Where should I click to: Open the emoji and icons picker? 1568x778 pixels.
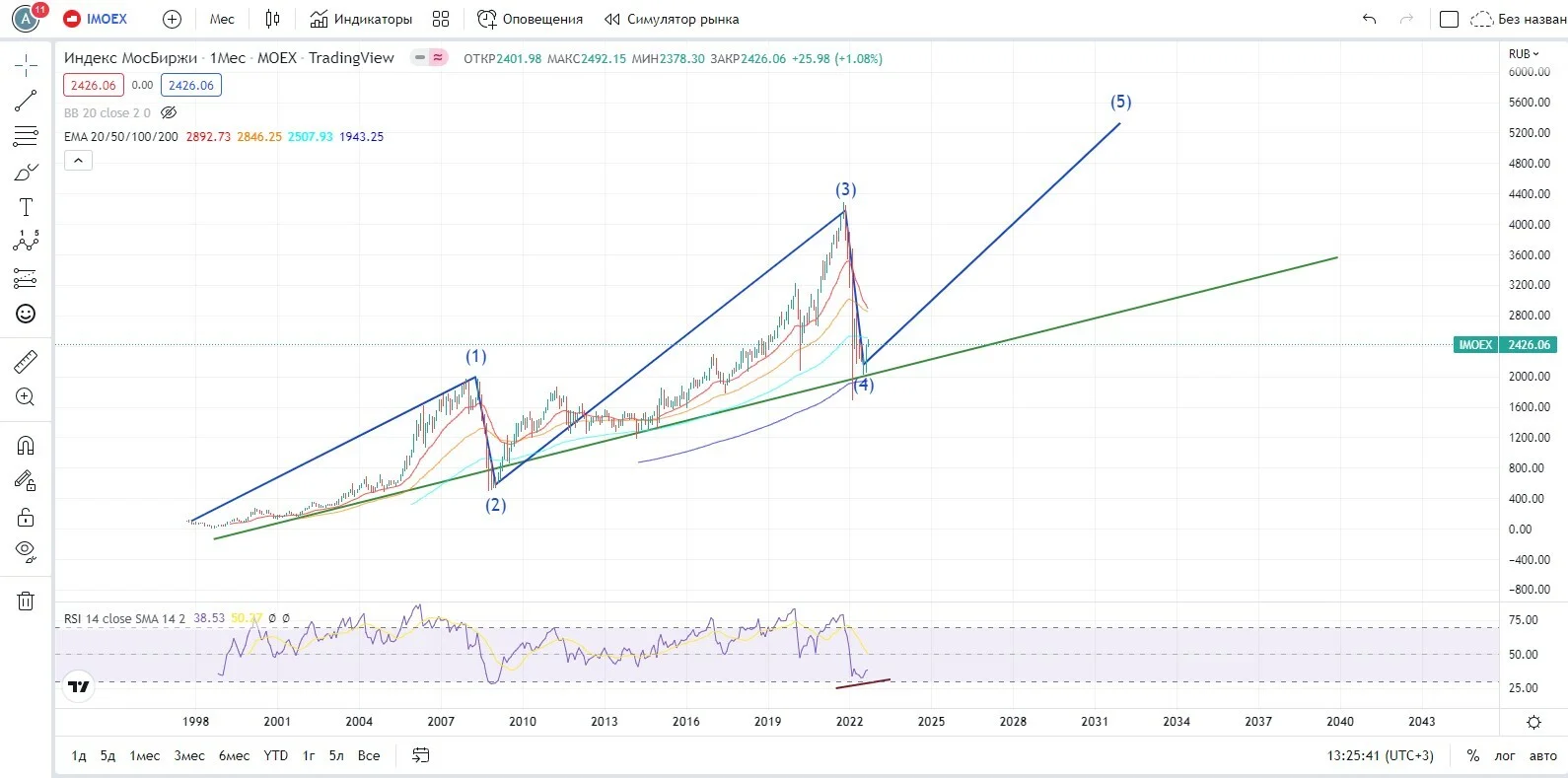(26, 314)
